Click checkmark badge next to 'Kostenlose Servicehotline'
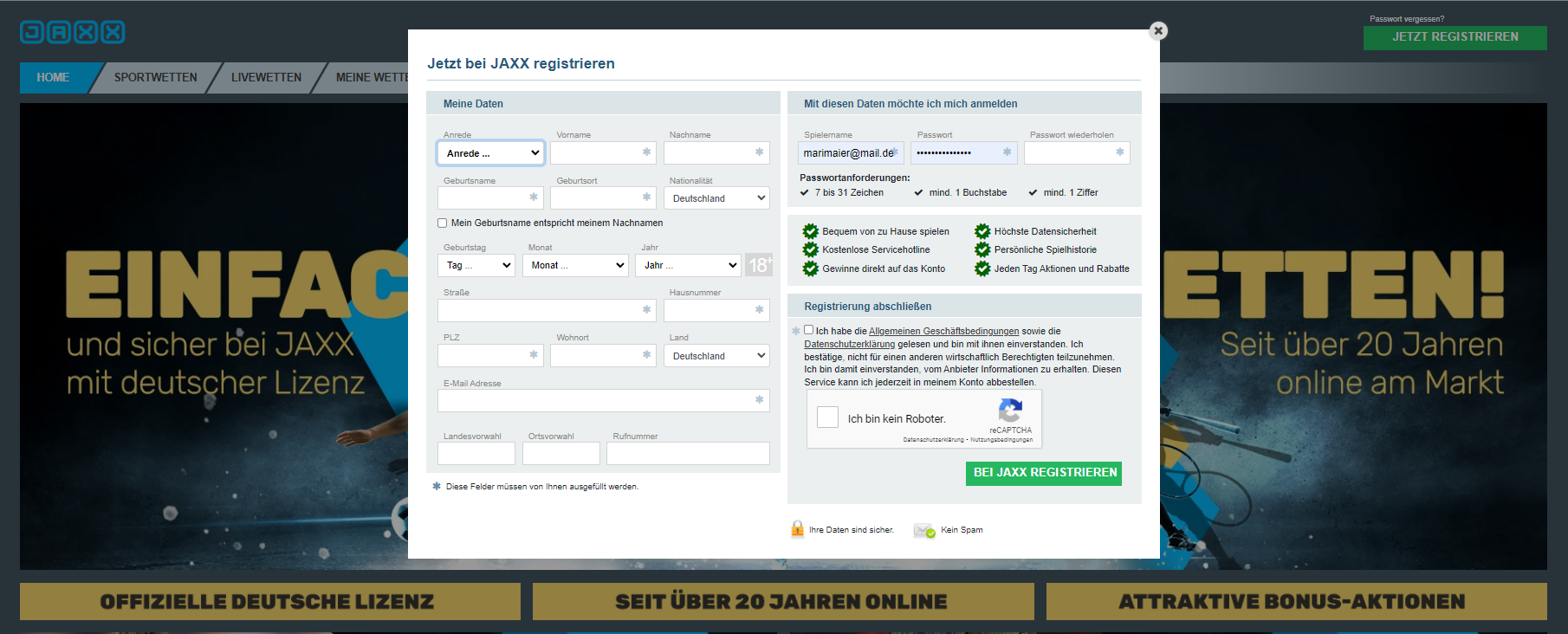 pyautogui.click(x=811, y=249)
